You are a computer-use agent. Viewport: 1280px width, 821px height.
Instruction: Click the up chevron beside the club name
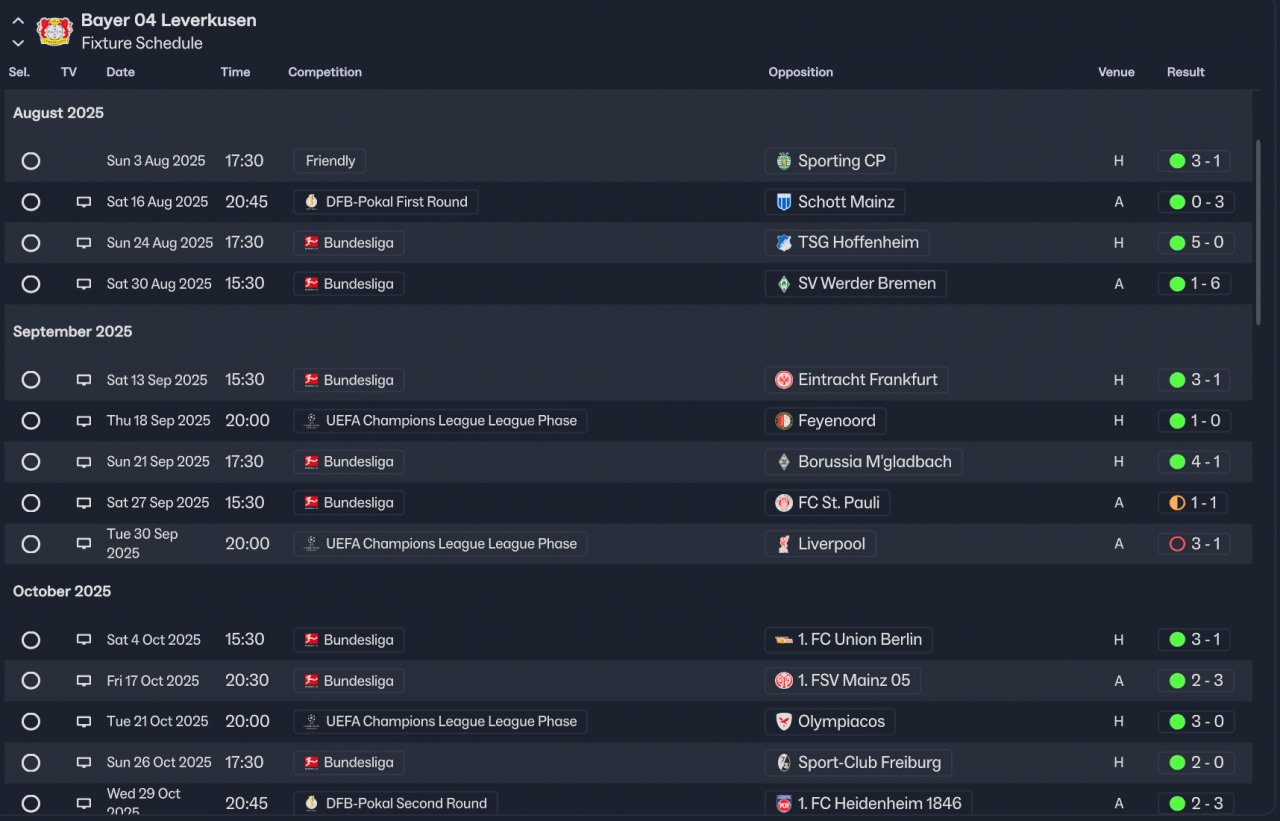pyautogui.click(x=18, y=21)
